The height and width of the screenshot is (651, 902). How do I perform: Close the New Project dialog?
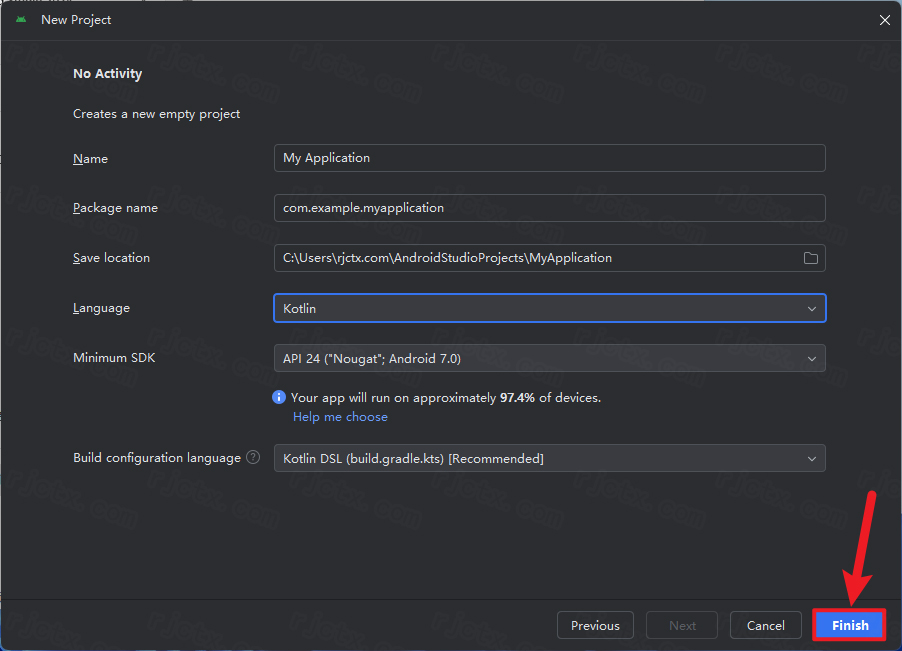[885, 20]
